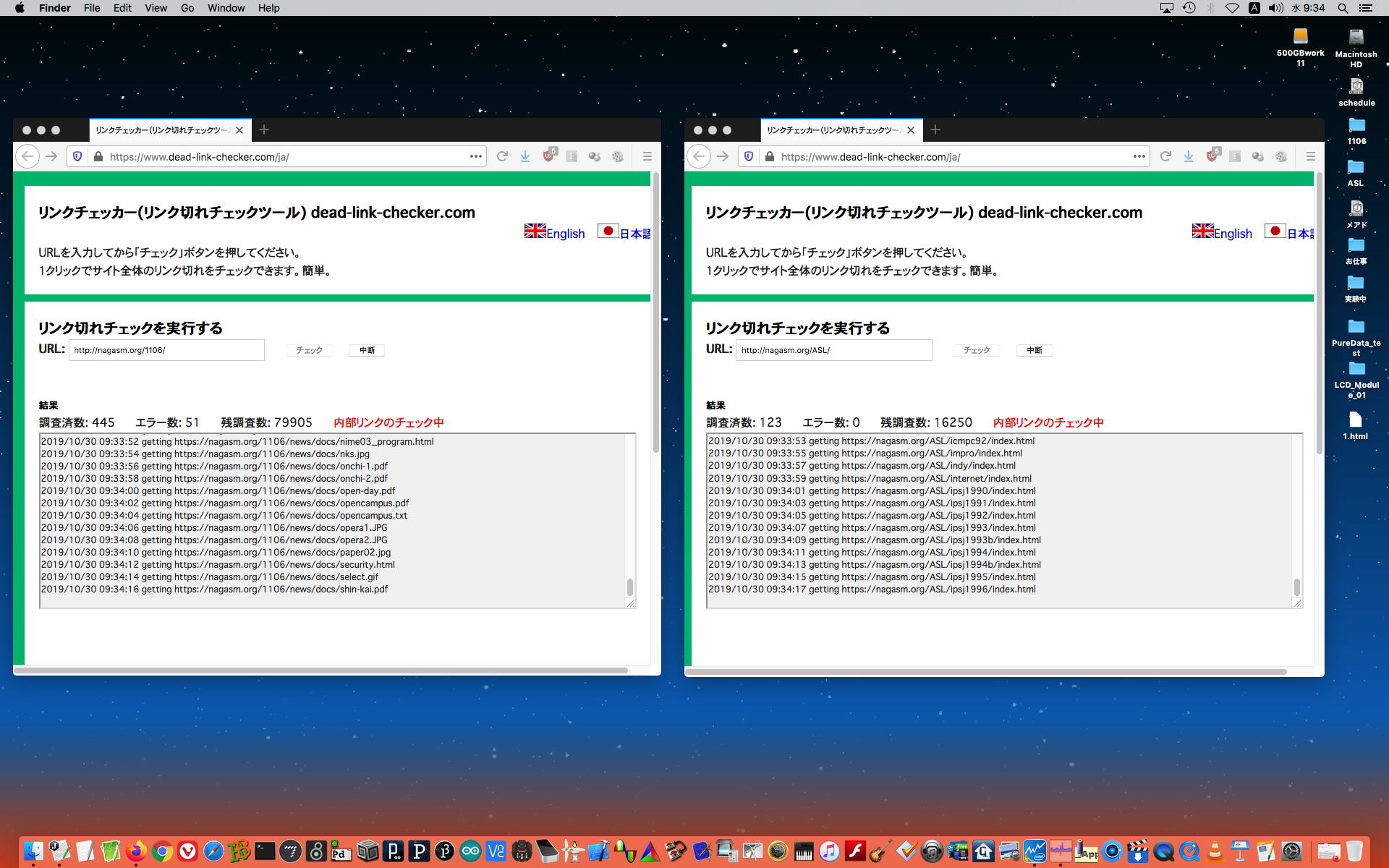This screenshot has height=868, width=1389.
Task: Click tracking protection shield in right browser
Action: (749, 156)
